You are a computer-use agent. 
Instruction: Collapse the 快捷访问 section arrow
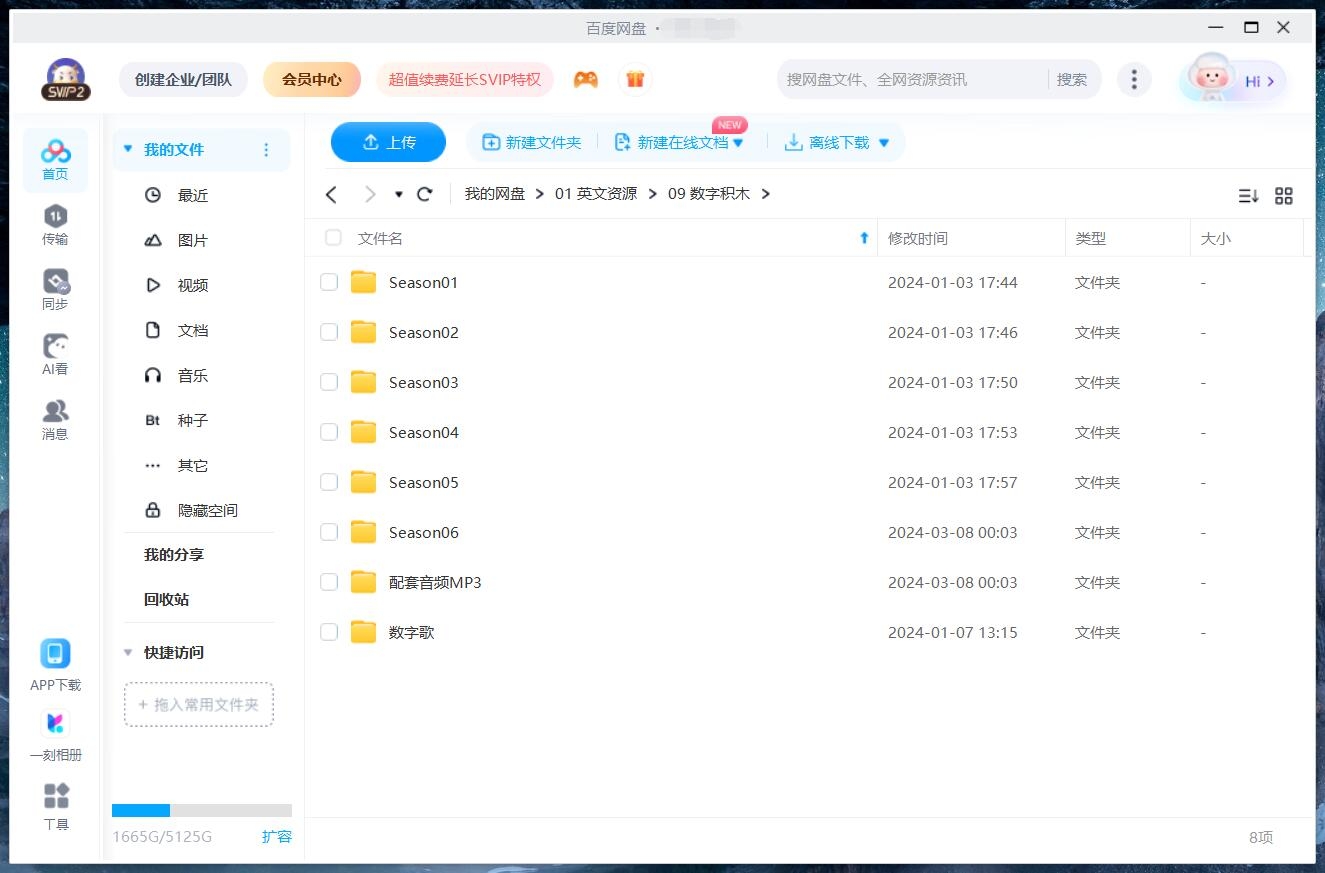[128, 653]
